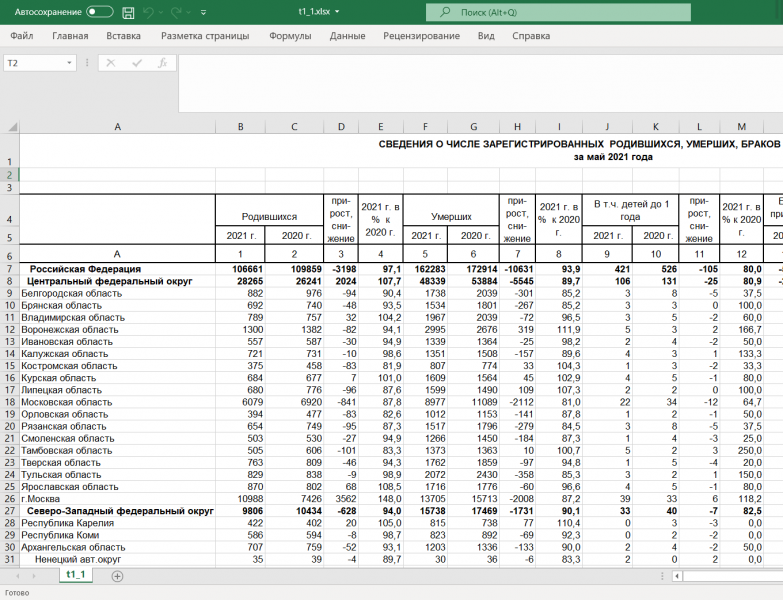The width and height of the screenshot is (783, 600).
Task: Select the t1_1 sheet tab
Action: pos(75,575)
